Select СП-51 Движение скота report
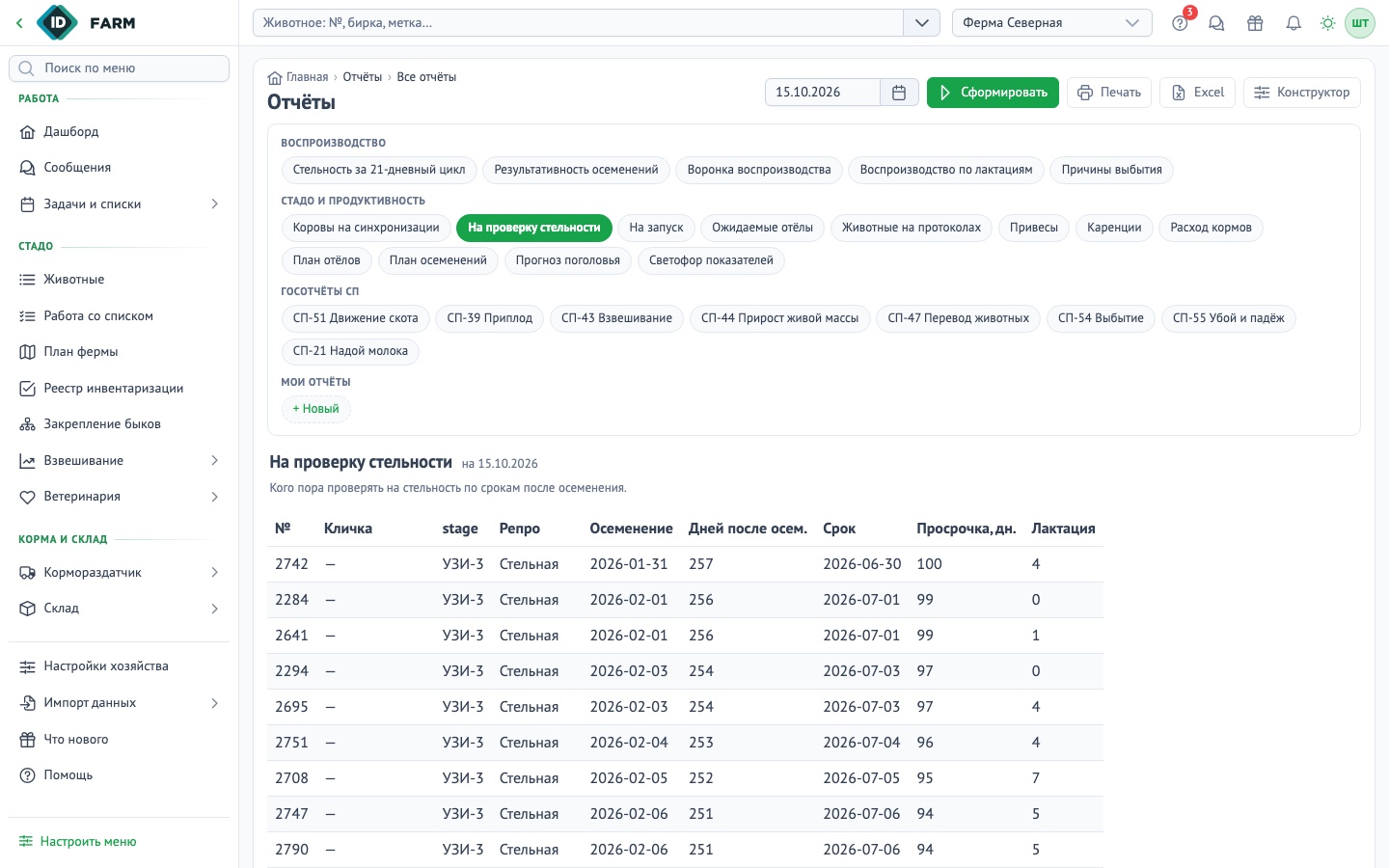This screenshot has height=868, width=1389. pos(355,318)
